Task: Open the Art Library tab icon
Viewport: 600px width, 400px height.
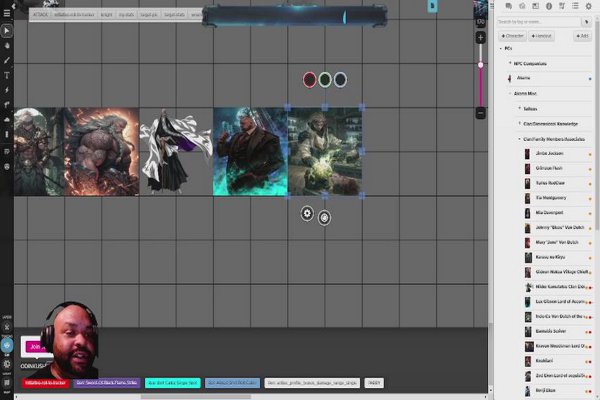Action: 522,6
